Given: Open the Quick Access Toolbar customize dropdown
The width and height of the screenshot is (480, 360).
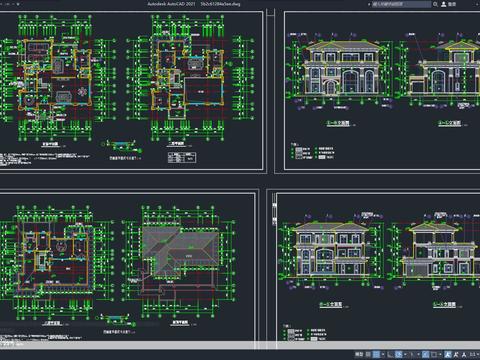Looking at the screenshot, I should [18, 4].
